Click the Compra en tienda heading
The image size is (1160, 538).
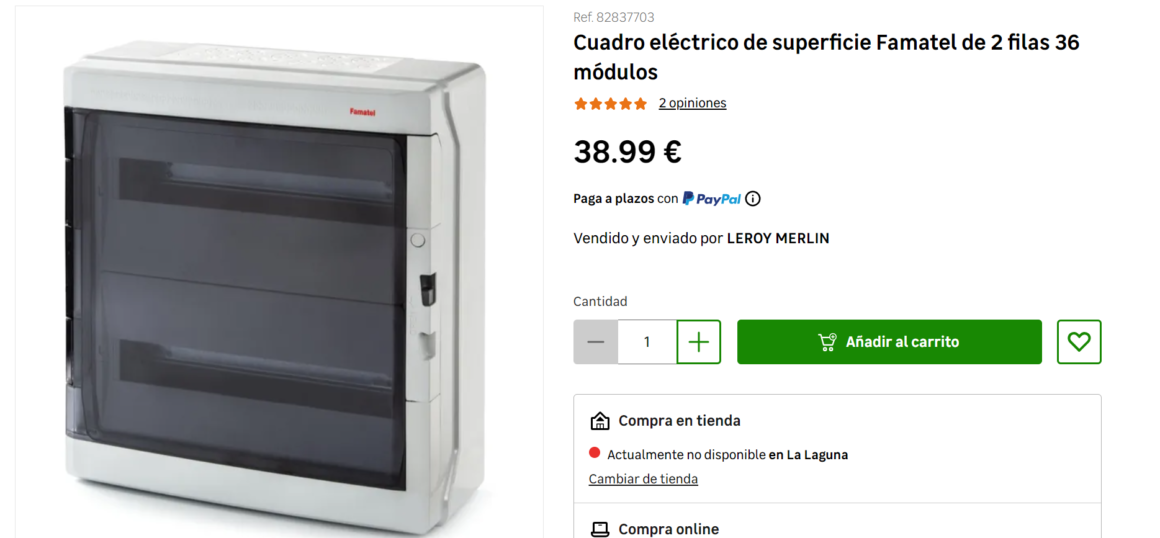point(679,420)
